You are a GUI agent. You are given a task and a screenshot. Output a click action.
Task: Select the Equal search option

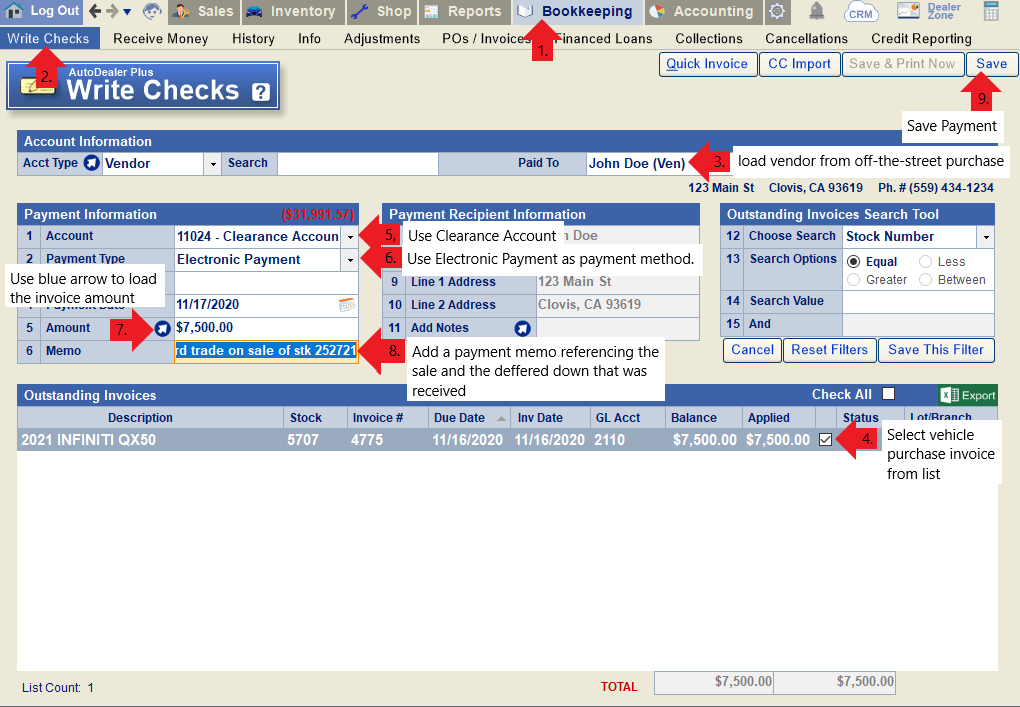point(853,261)
